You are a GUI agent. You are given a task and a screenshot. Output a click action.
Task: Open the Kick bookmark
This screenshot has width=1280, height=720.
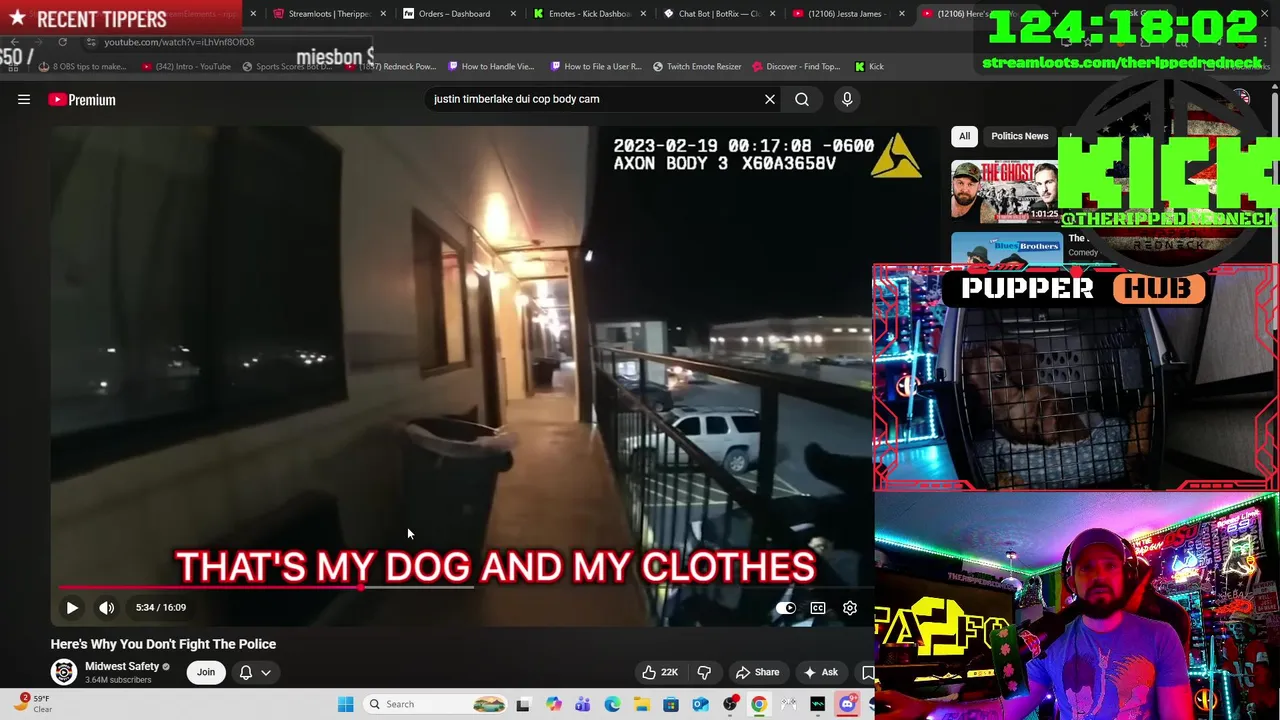(870, 66)
